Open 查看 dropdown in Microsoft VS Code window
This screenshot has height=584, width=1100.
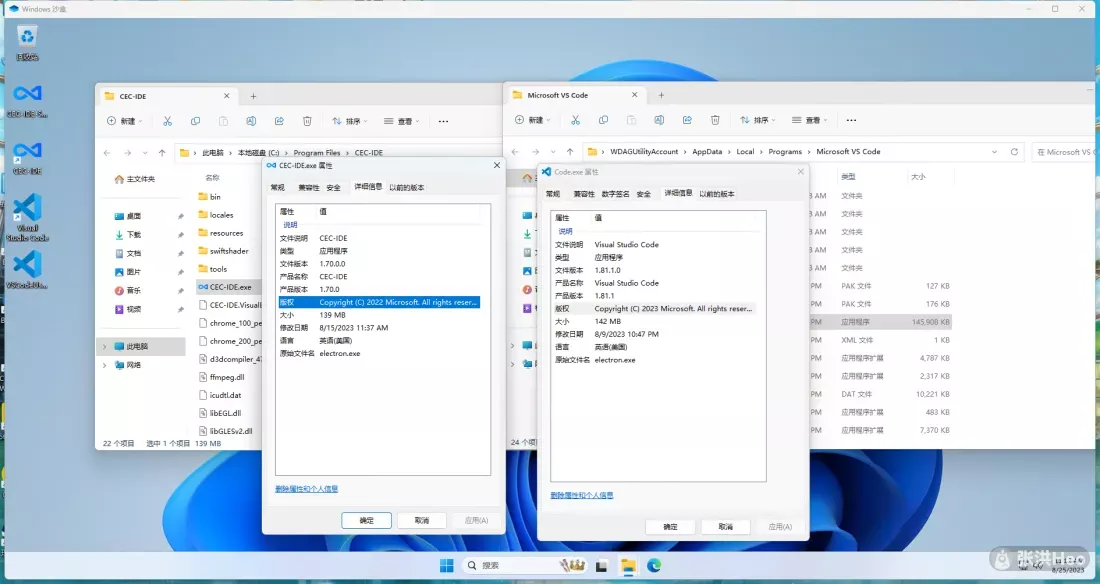pos(810,120)
